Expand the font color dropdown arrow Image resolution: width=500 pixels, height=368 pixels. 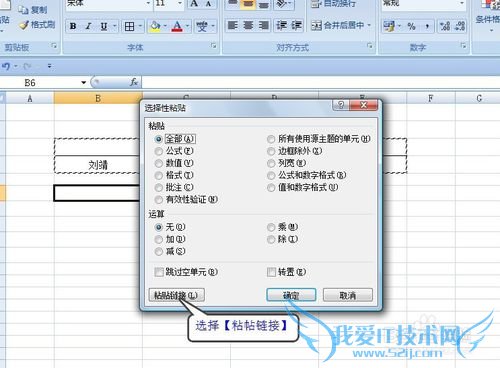[x=187, y=26]
